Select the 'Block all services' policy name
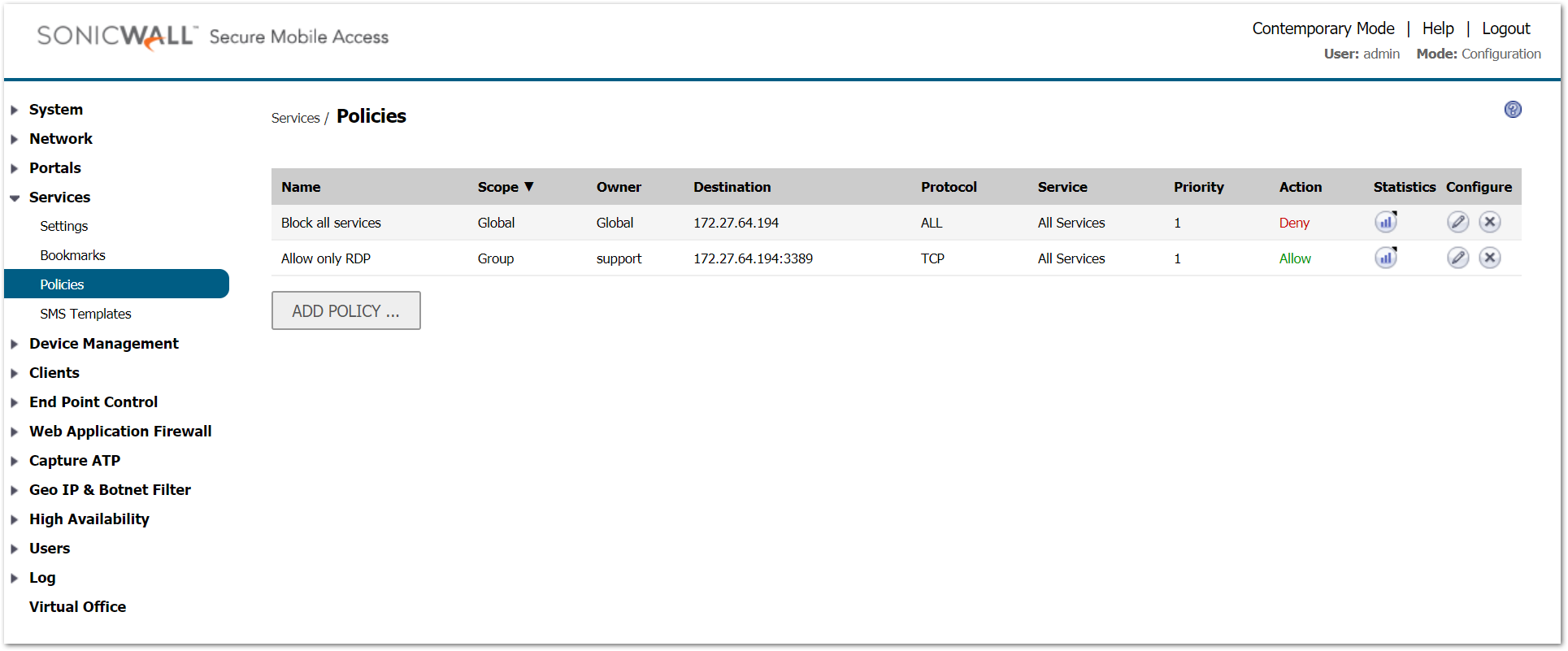Viewport: 1568px width, 651px height. pyautogui.click(x=331, y=223)
